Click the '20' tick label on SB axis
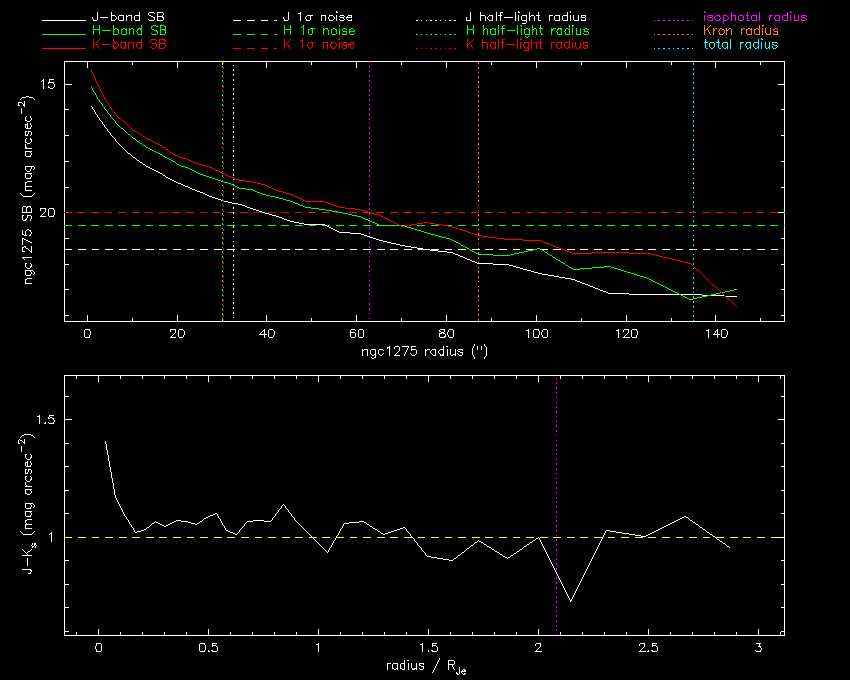 coord(48,212)
